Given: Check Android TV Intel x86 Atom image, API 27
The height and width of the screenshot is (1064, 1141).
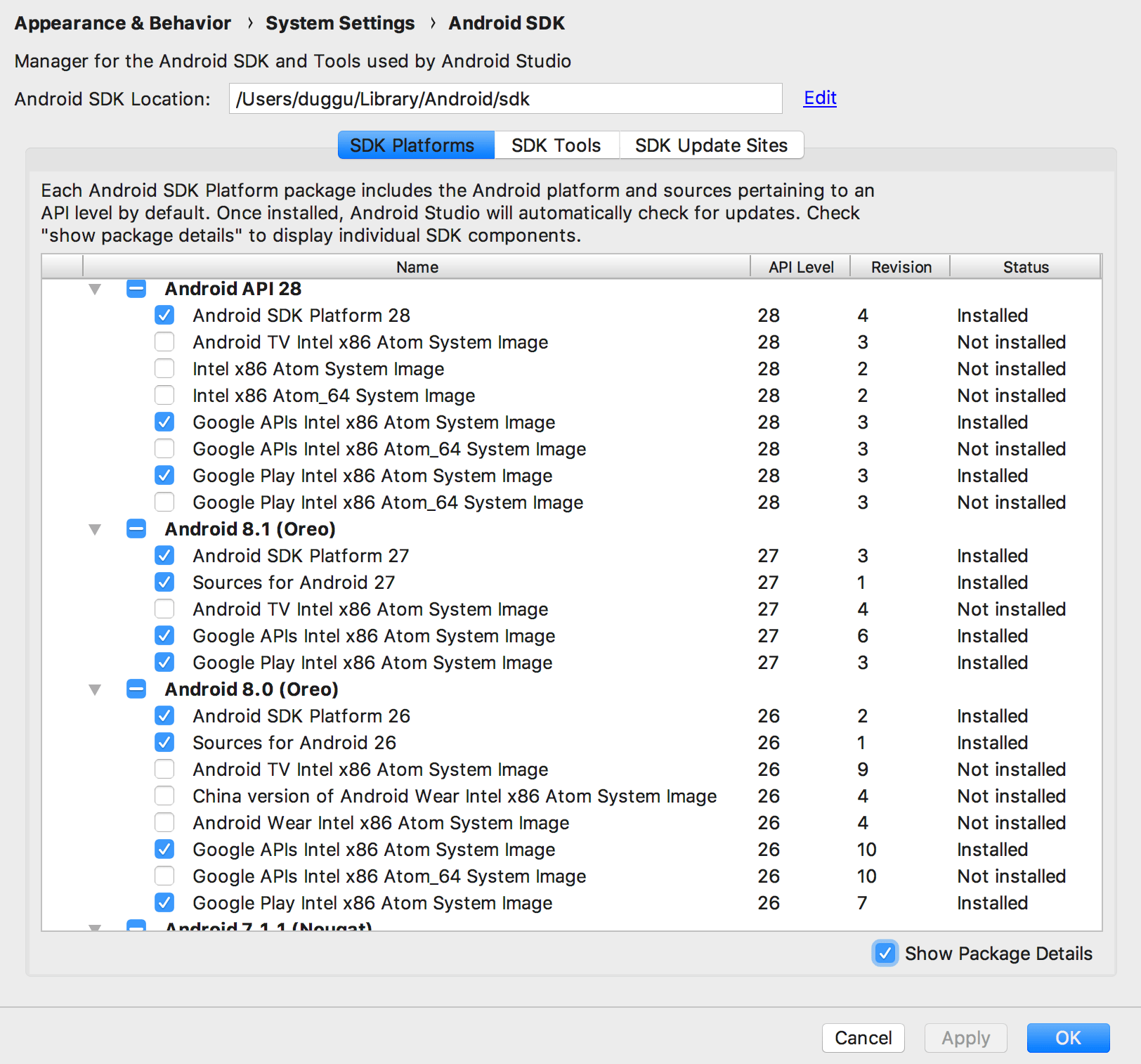Looking at the screenshot, I should [x=164, y=609].
